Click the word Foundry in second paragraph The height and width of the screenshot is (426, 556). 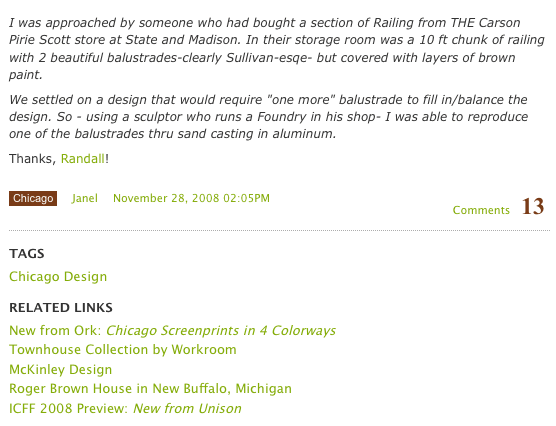pyautogui.click(x=282, y=117)
